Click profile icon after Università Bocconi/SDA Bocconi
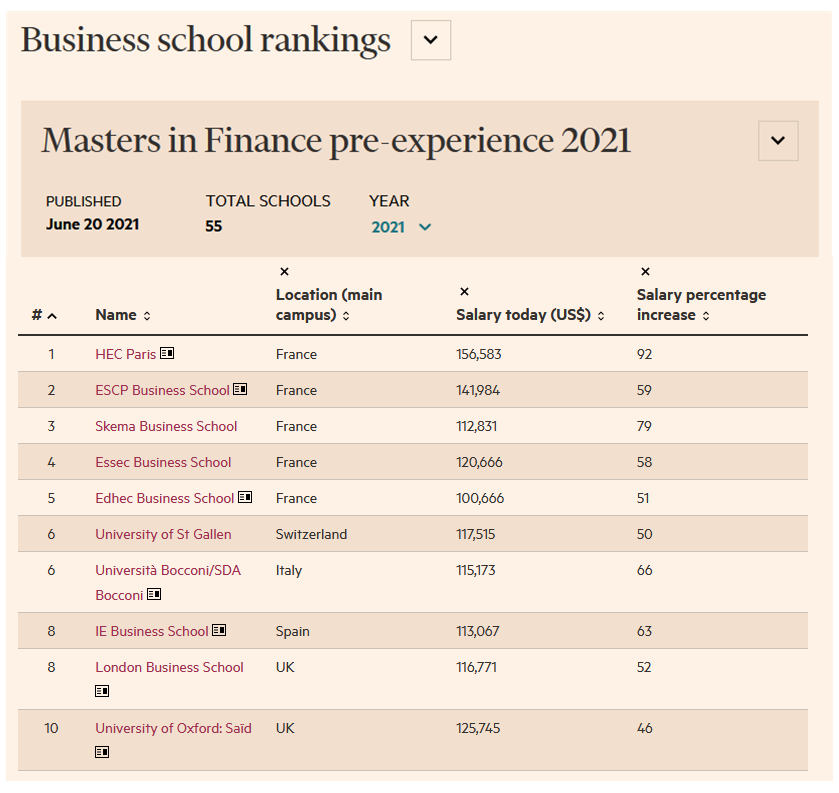This screenshot has width=839, height=793. point(154,595)
